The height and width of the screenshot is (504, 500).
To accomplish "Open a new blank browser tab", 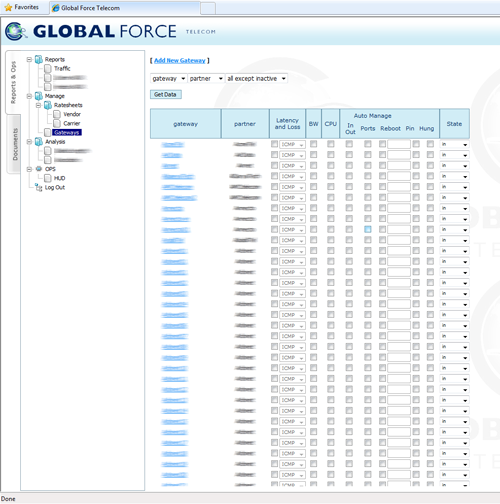I will (208, 8).
